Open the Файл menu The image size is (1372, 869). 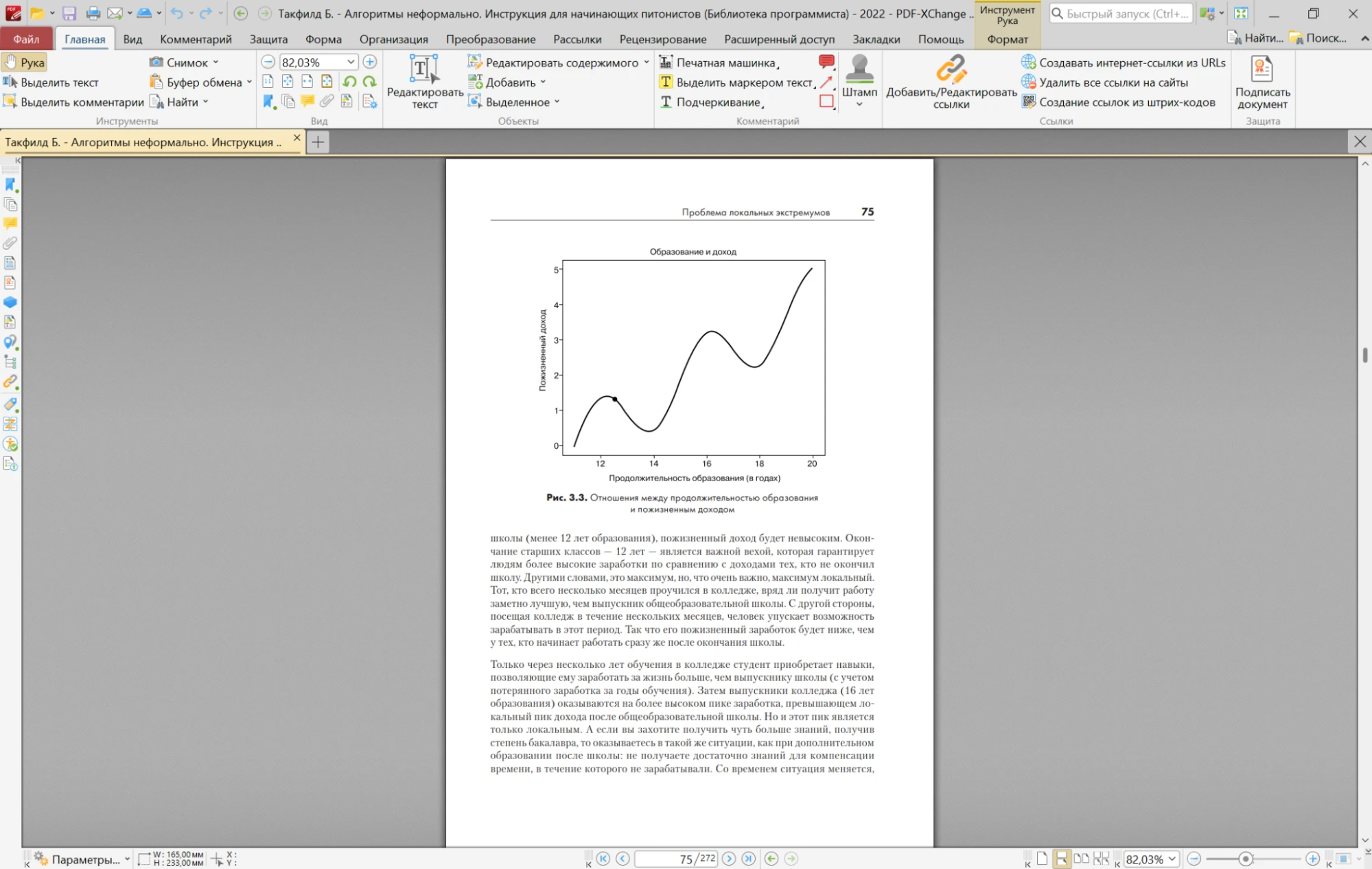tap(26, 39)
